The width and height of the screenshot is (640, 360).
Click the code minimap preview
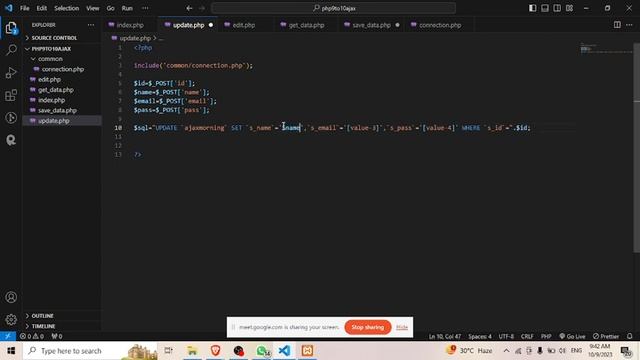(606, 49)
